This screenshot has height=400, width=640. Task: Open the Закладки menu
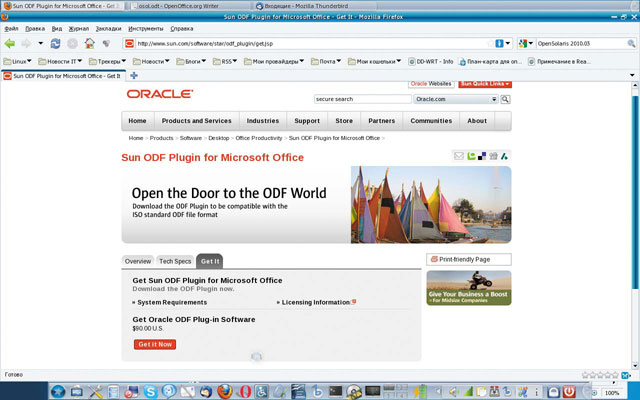[x=109, y=29]
